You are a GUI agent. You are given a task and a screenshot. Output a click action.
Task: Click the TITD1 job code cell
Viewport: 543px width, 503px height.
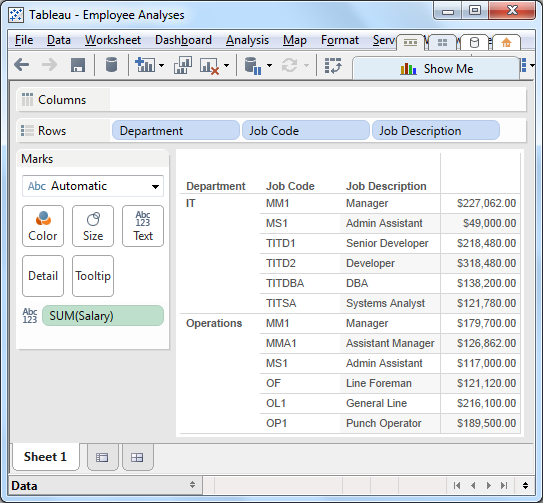click(281, 243)
